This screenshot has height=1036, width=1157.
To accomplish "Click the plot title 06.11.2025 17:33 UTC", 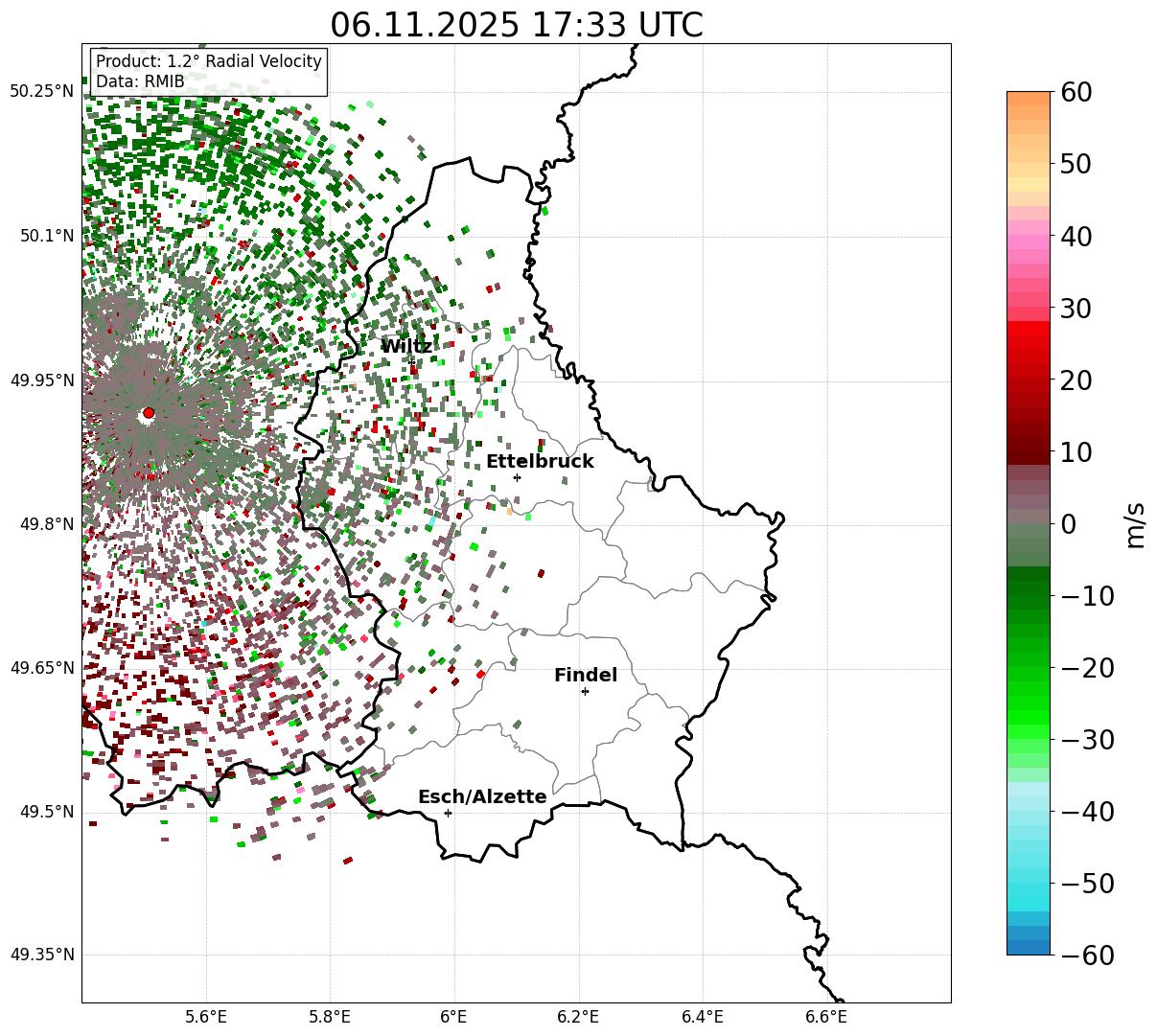I will pos(517,25).
